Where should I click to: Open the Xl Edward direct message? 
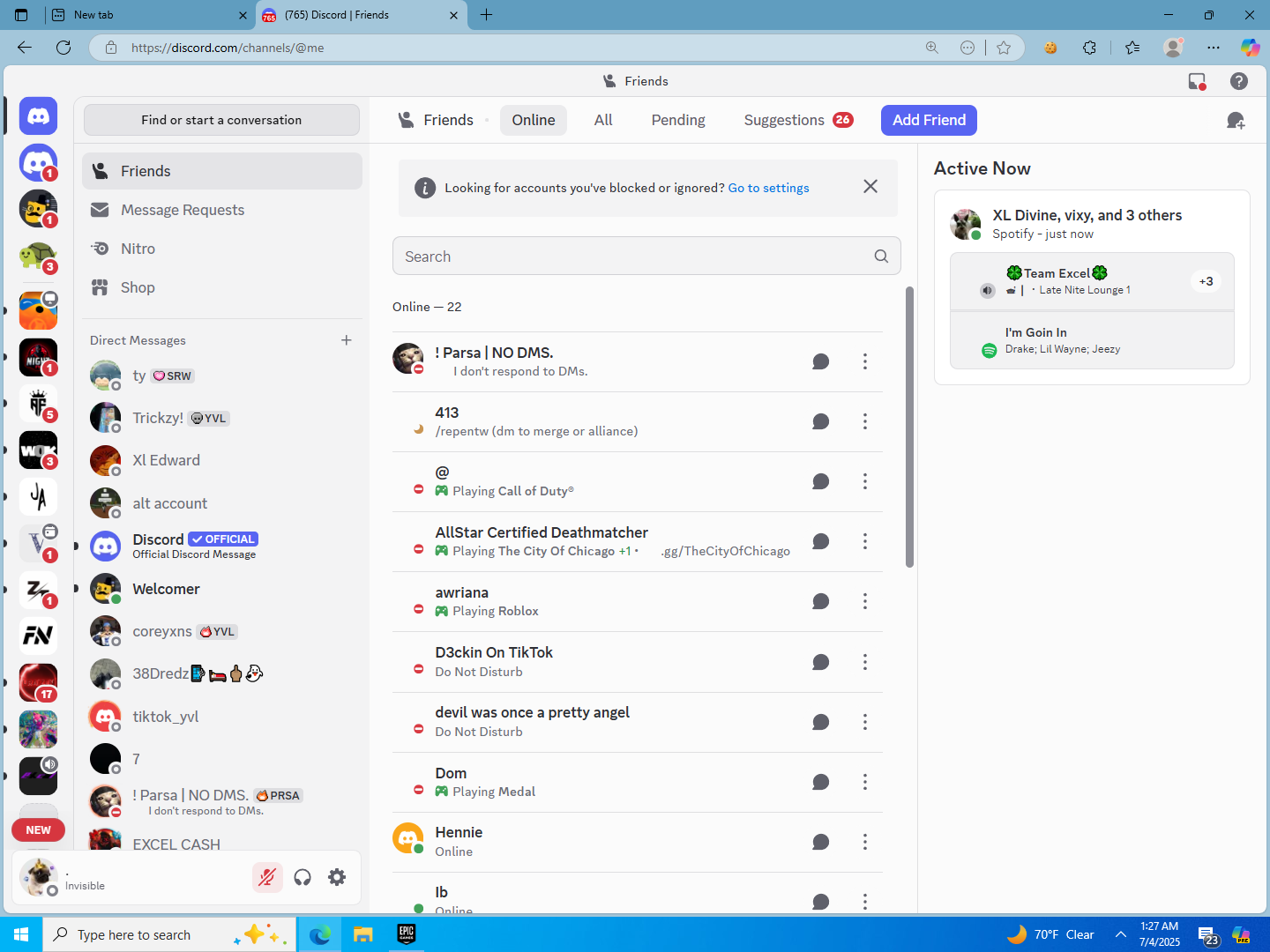(x=222, y=460)
